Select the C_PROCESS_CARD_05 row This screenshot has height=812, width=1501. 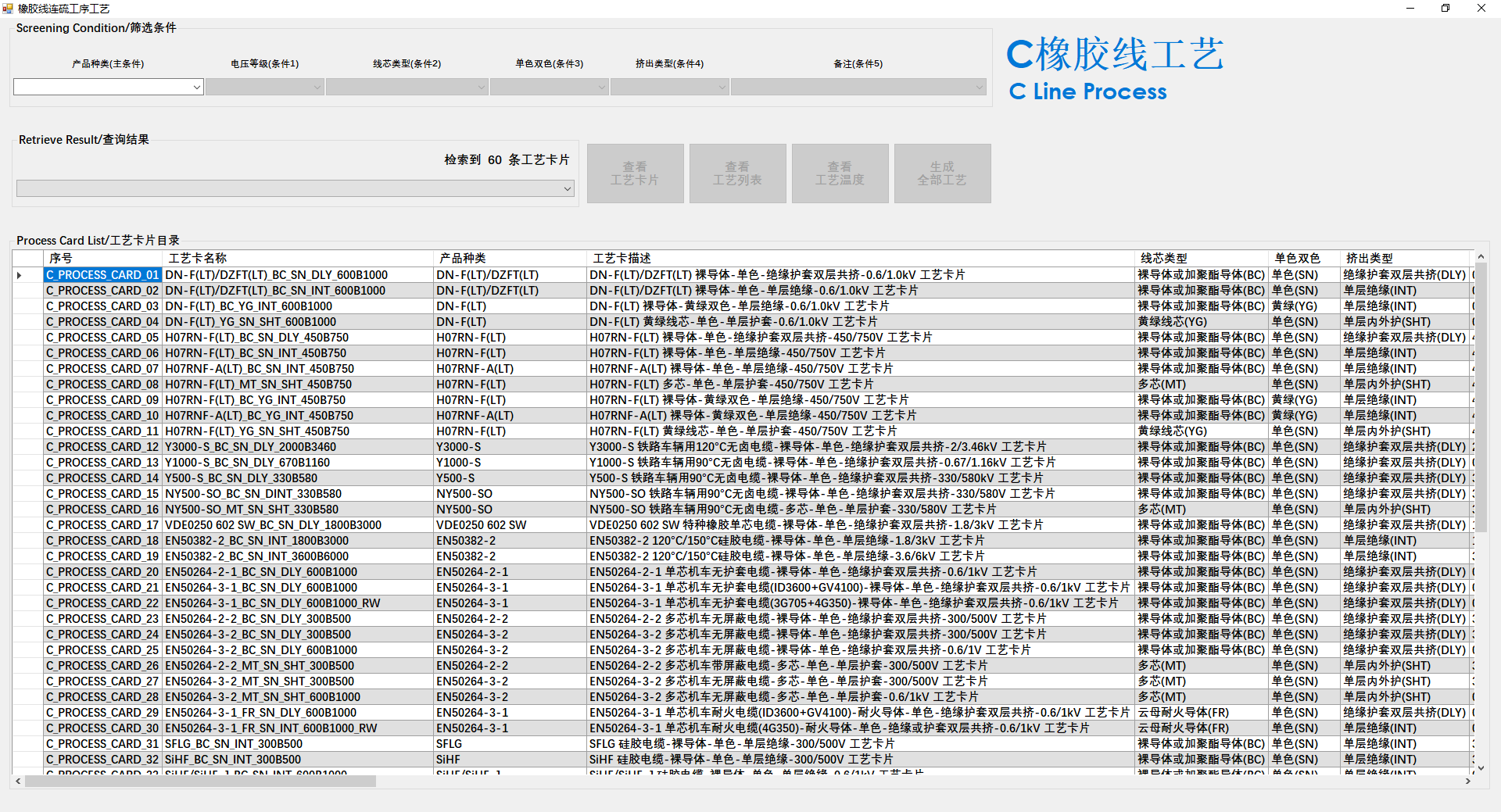tap(102, 338)
